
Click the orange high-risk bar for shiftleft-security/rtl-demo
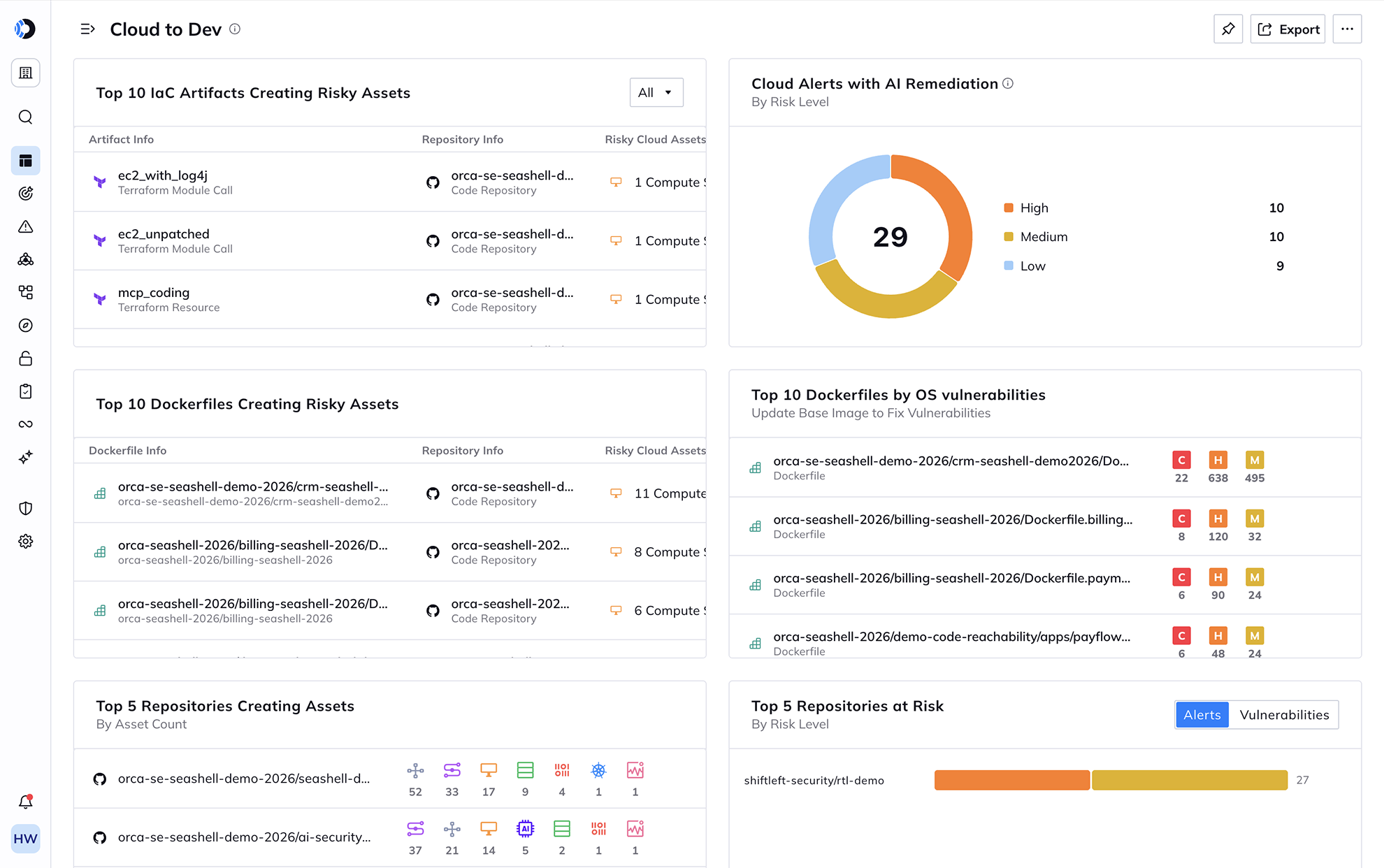pyautogui.click(x=1011, y=780)
